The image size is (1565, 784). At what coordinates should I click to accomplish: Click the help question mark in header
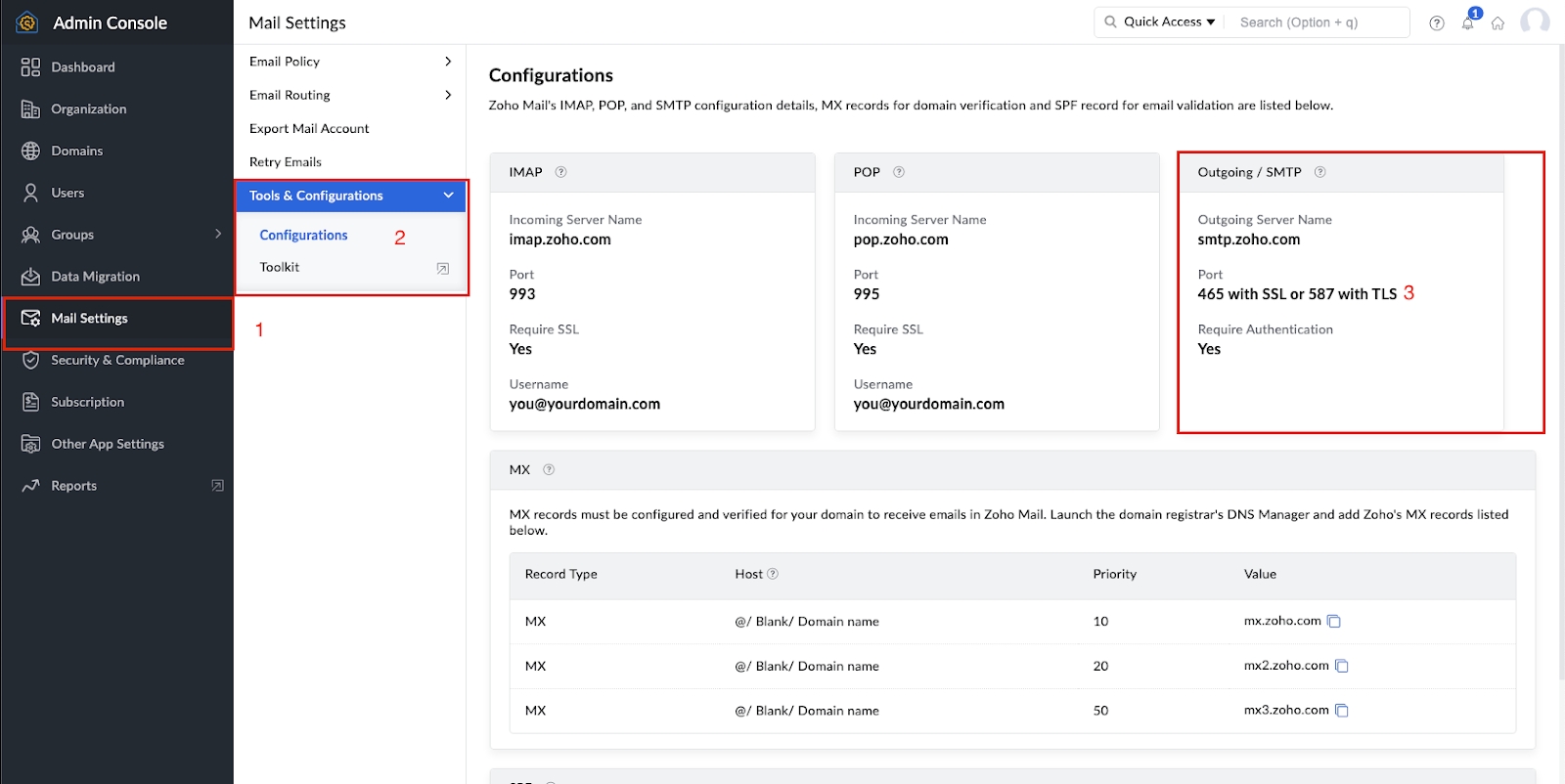tap(1436, 23)
